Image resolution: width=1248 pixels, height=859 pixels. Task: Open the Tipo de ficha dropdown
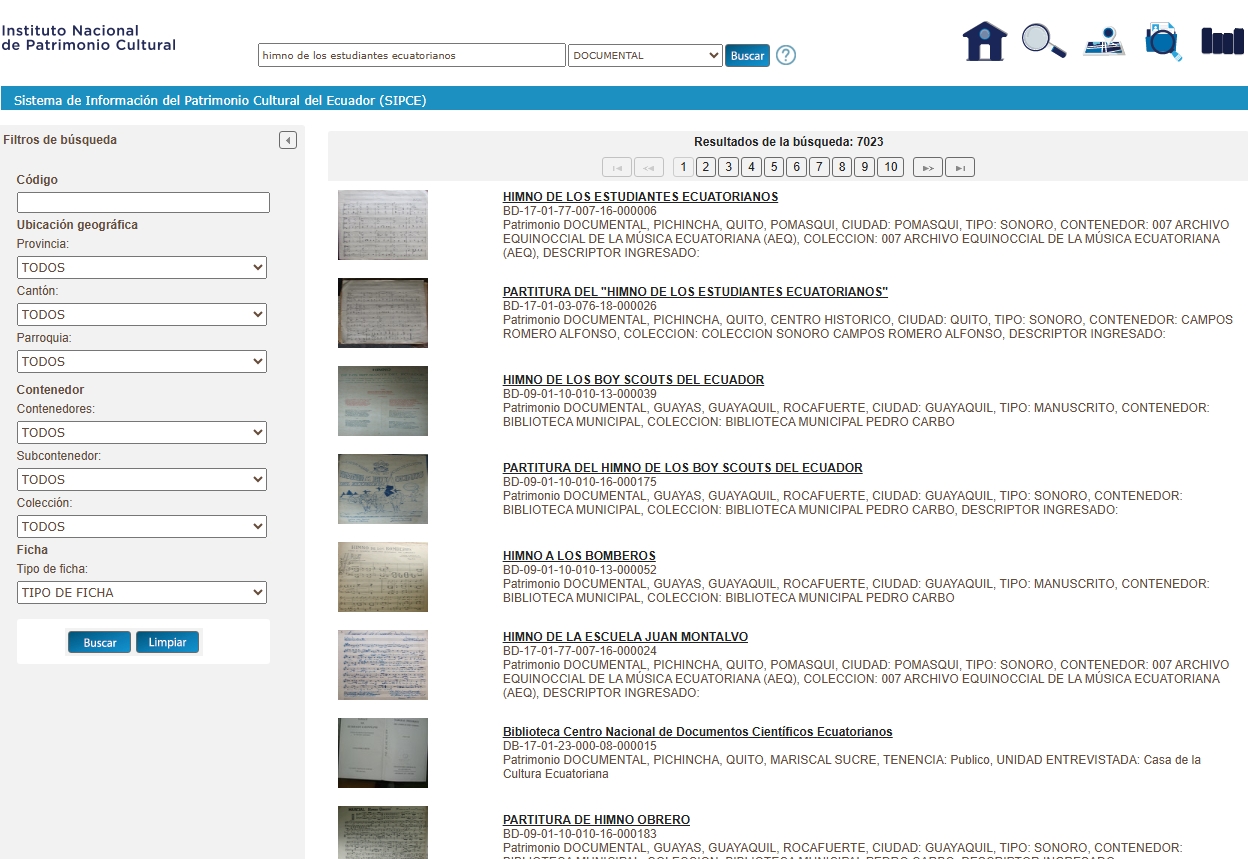pos(142,593)
